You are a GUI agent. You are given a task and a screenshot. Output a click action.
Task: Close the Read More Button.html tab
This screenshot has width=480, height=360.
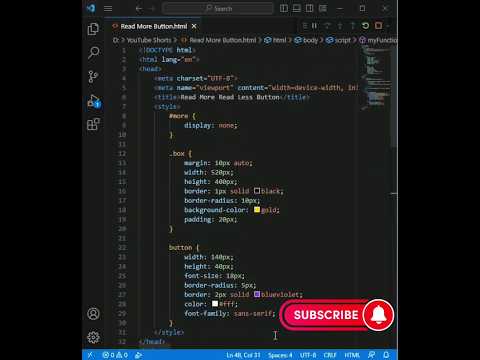194,26
